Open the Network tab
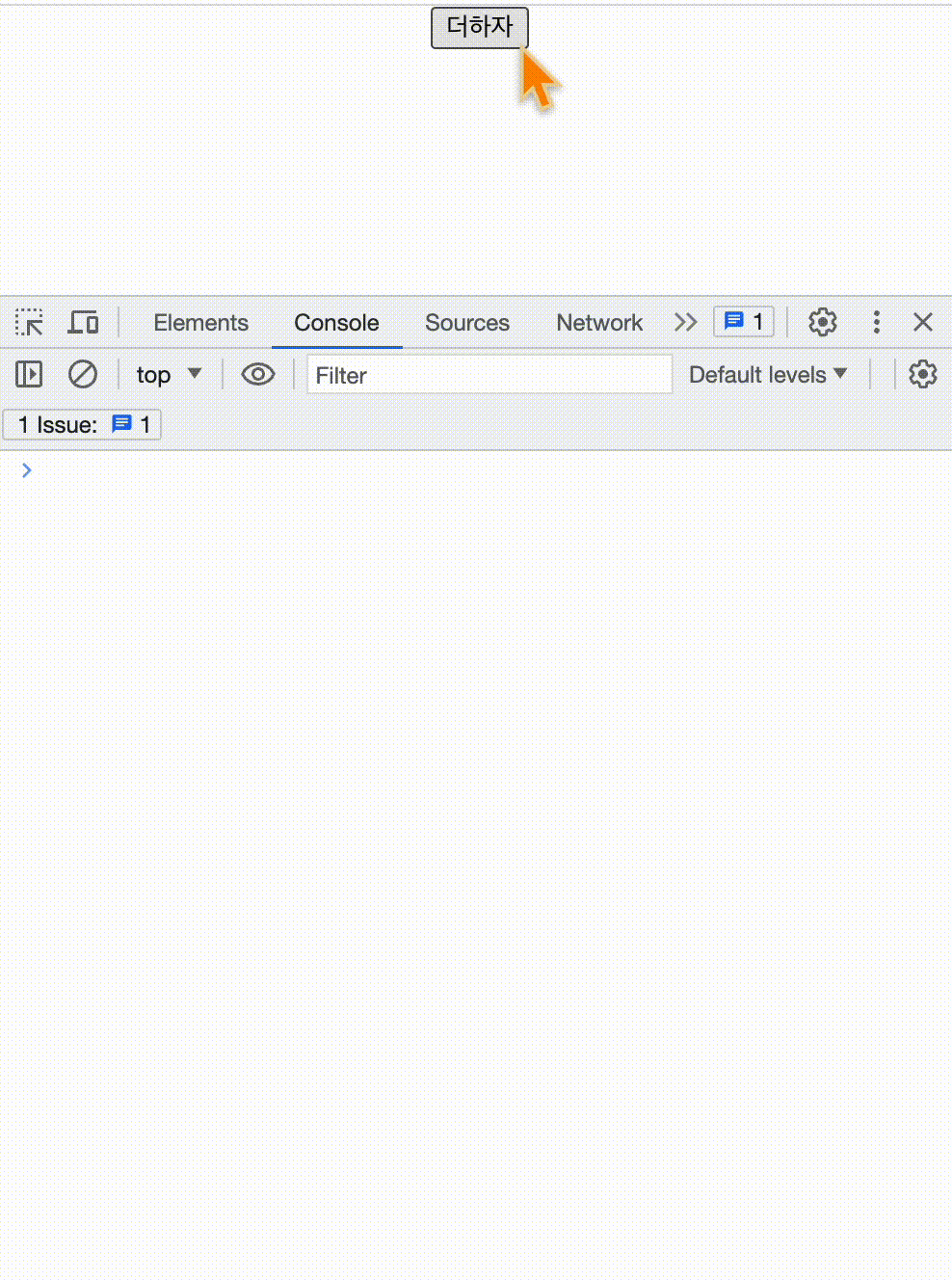 [599, 323]
